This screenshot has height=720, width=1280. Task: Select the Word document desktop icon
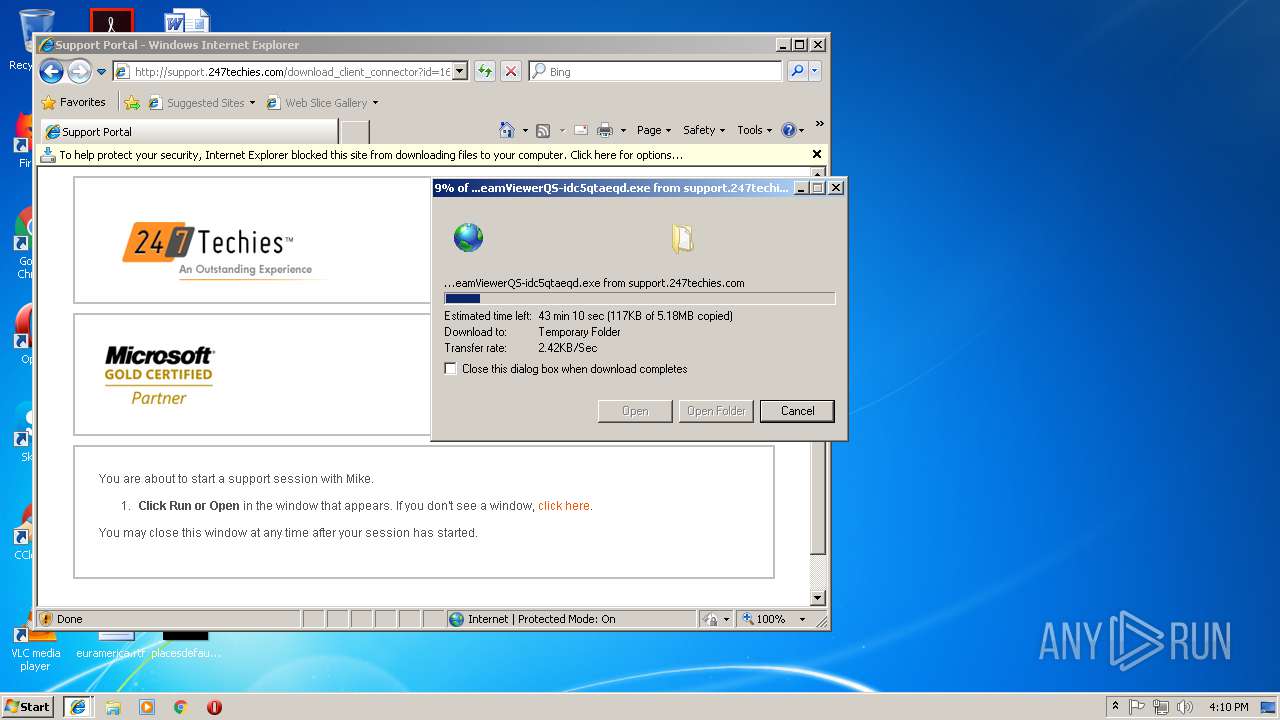[x=186, y=20]
